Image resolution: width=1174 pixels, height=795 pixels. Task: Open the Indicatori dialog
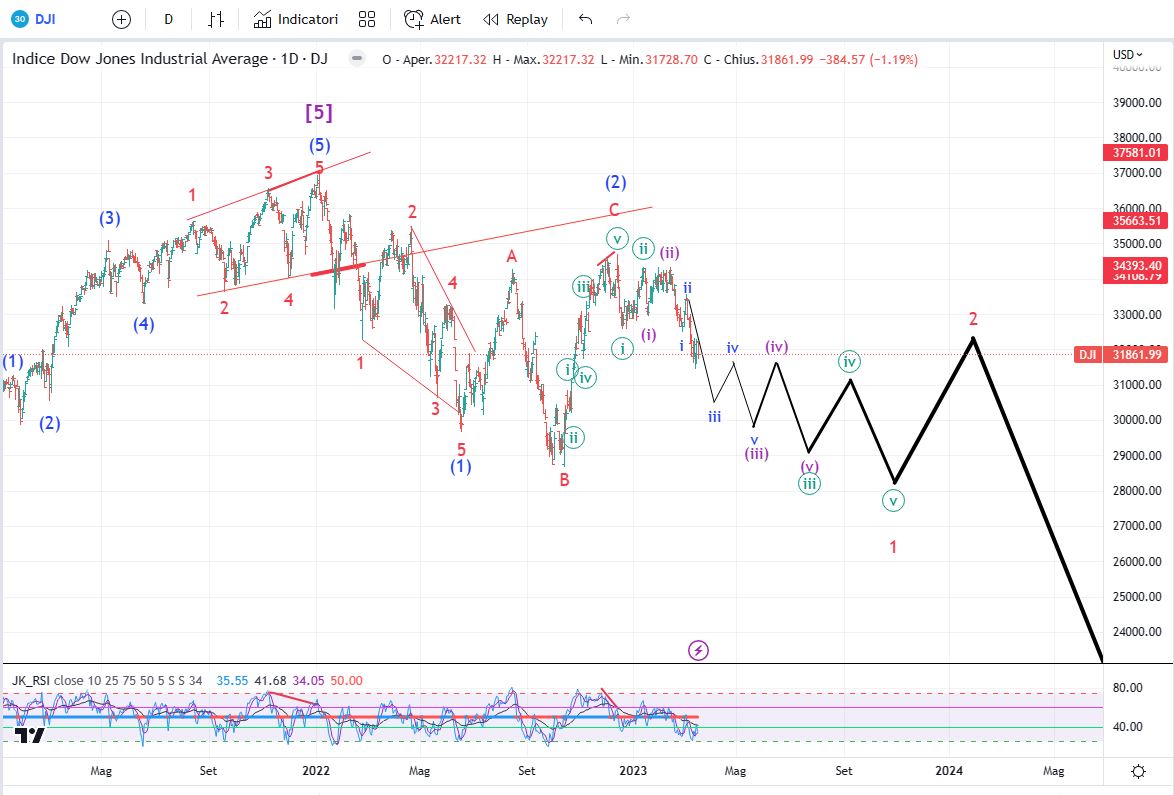296,19
